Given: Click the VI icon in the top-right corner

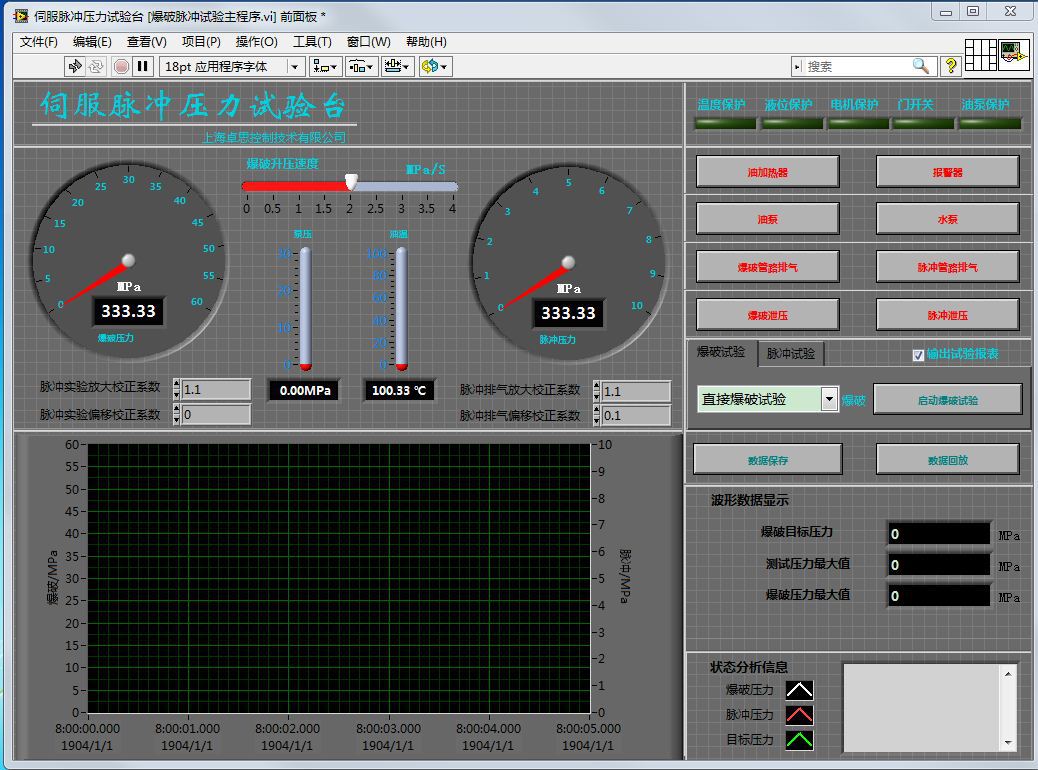Looking at the screenshot, I should pos(1014,55).
